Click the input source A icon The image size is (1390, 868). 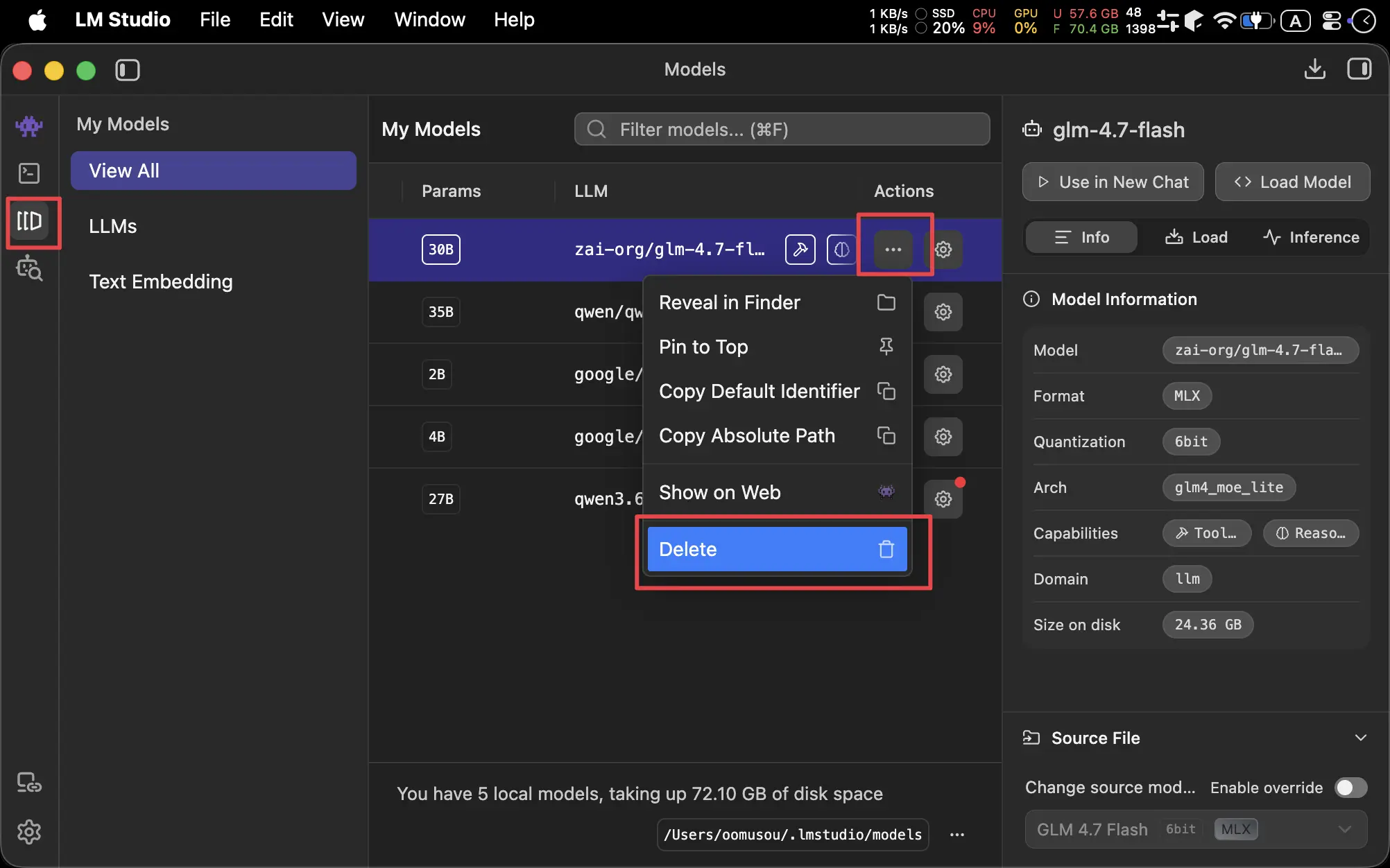(1295, 21)
